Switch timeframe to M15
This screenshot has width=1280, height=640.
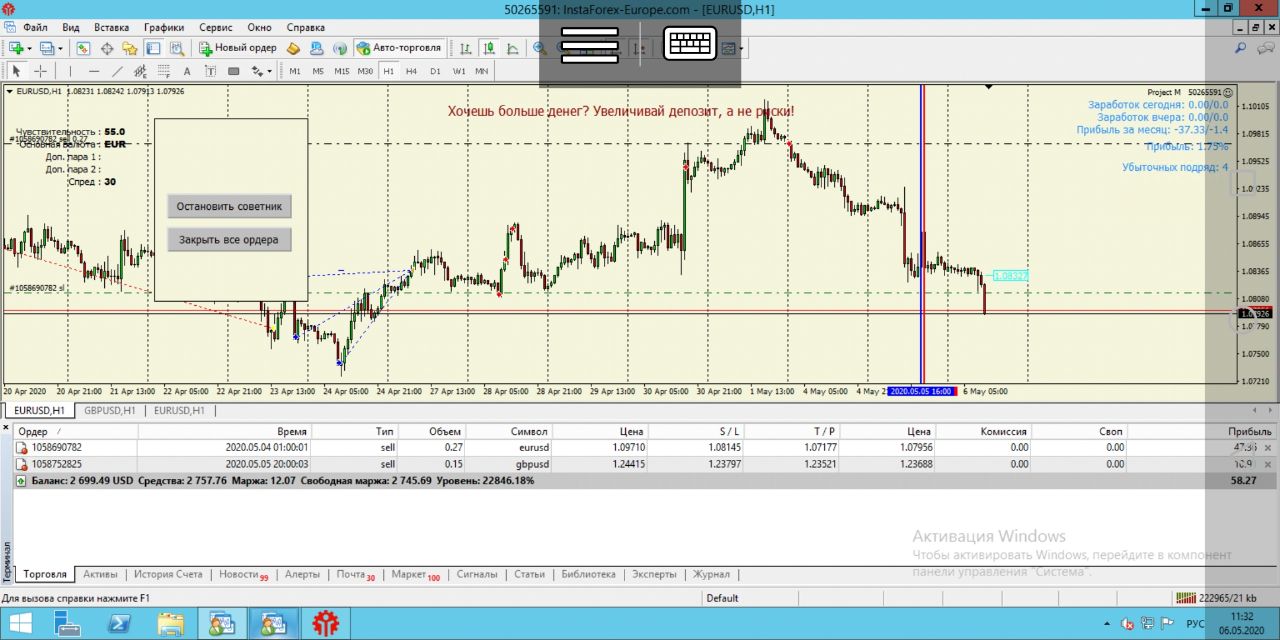point(342,71)
